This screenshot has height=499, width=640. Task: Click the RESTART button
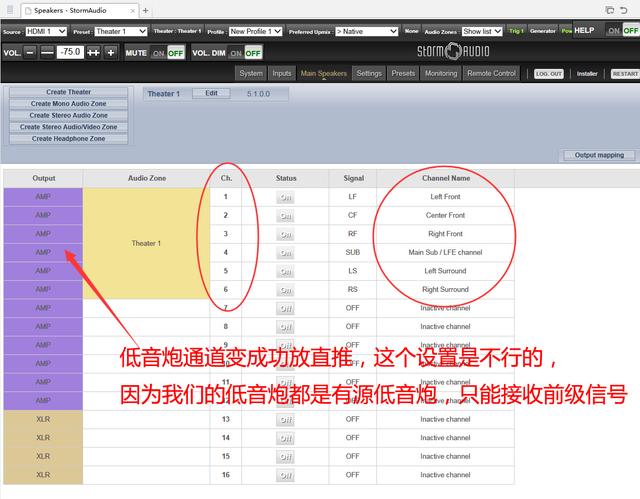[625, 74]
